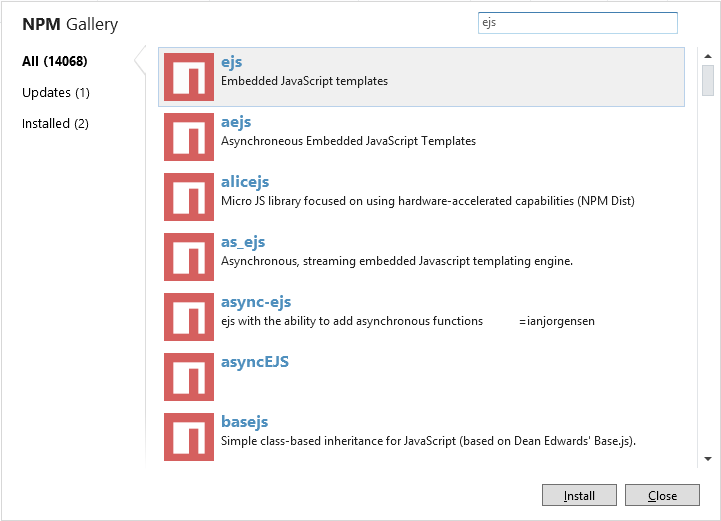Click the scrollbar down arrow
The height and width of the screenshot is (521, 721).
click(708, 458)
